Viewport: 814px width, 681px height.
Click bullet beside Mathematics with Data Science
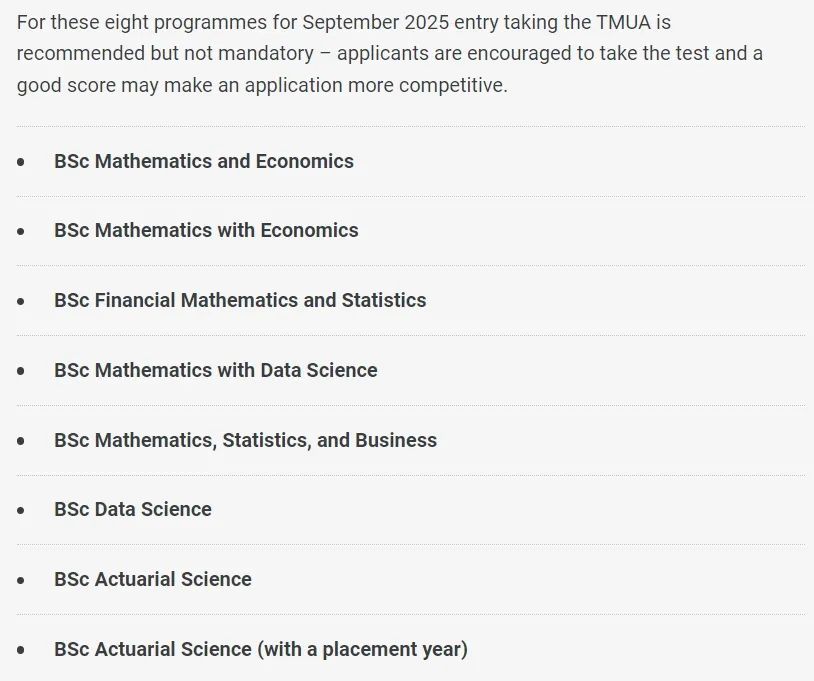pyautogui.click(x=21, y=371)
